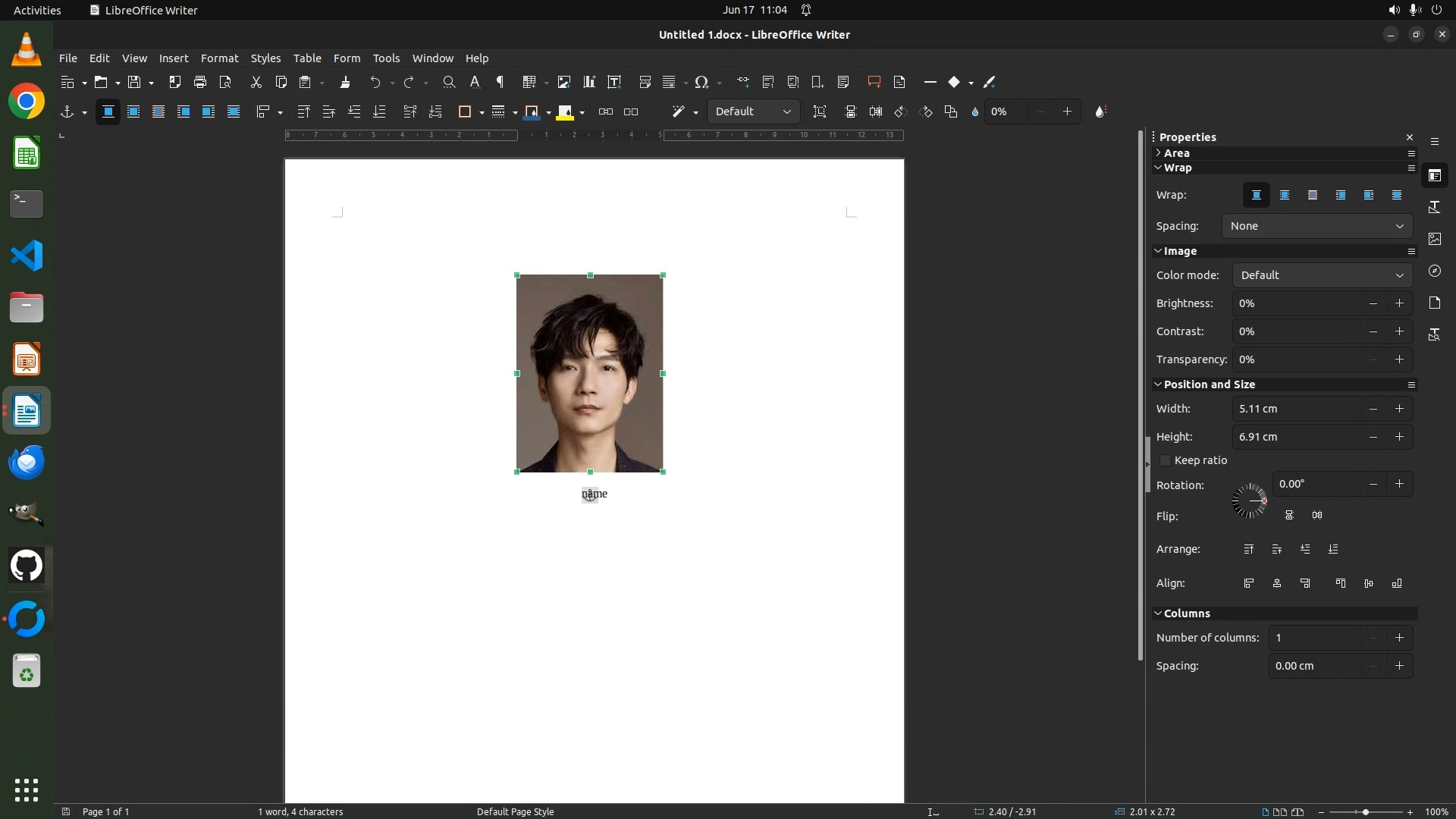Click the Insert Chart icon
This screenshot has height=819, width=1456.
click(589, 82)
